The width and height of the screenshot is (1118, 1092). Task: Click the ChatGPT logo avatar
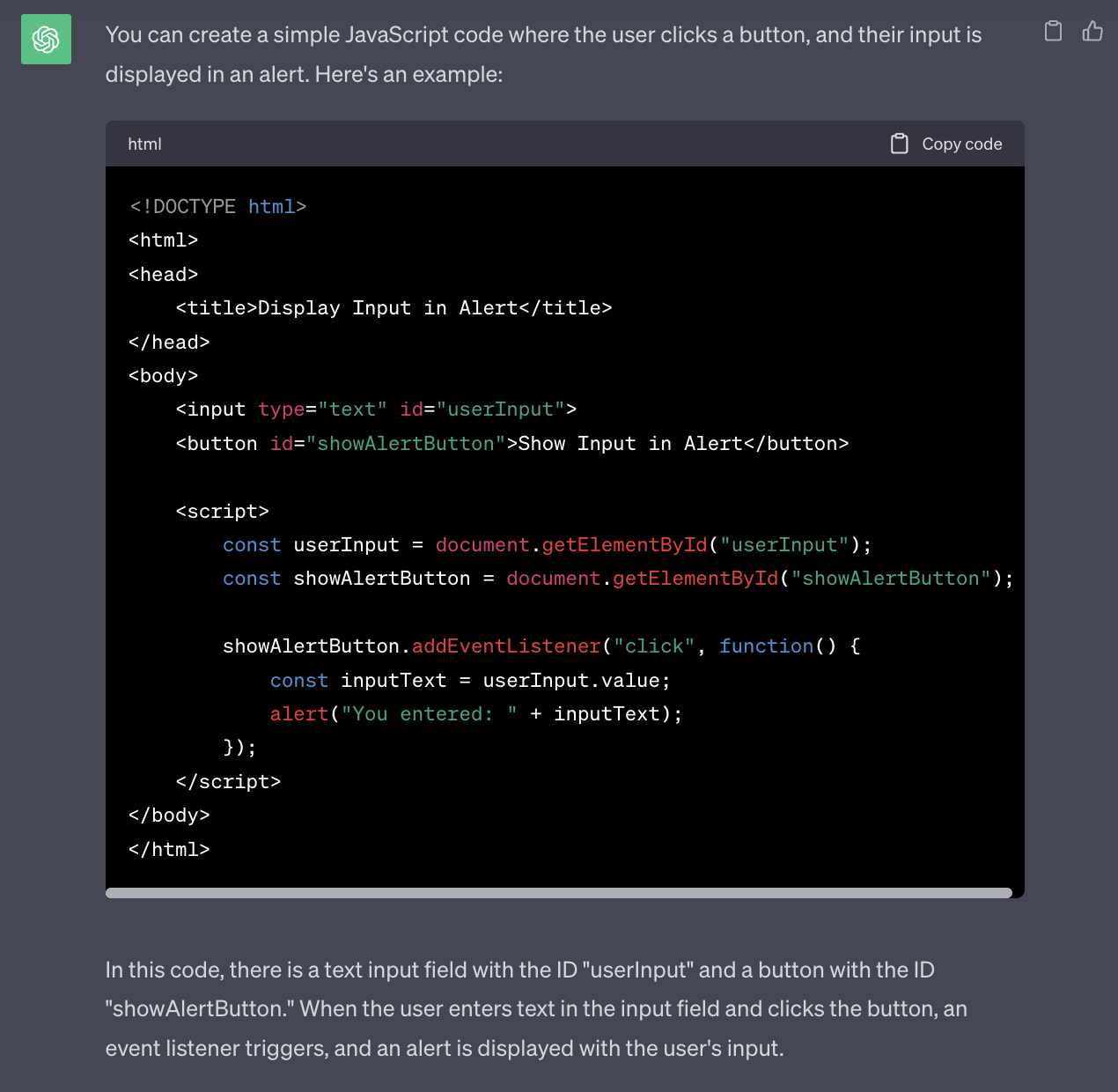(x=46, y=40)
